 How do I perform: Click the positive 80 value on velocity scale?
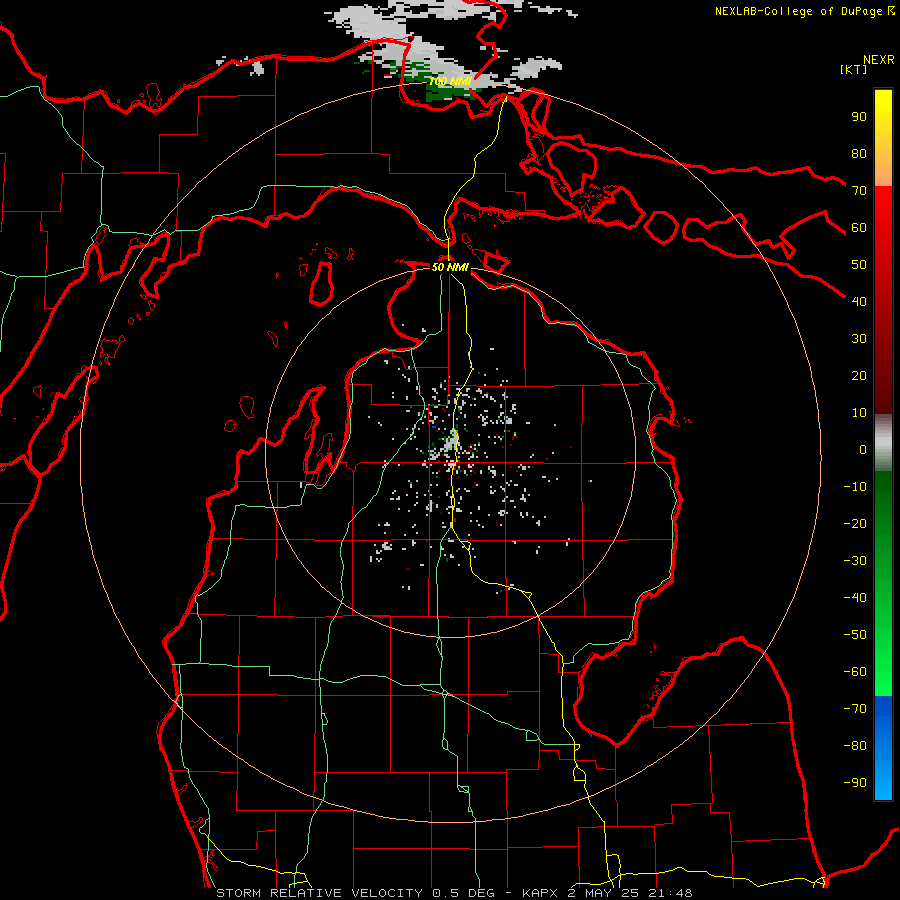tap(859, 154)
